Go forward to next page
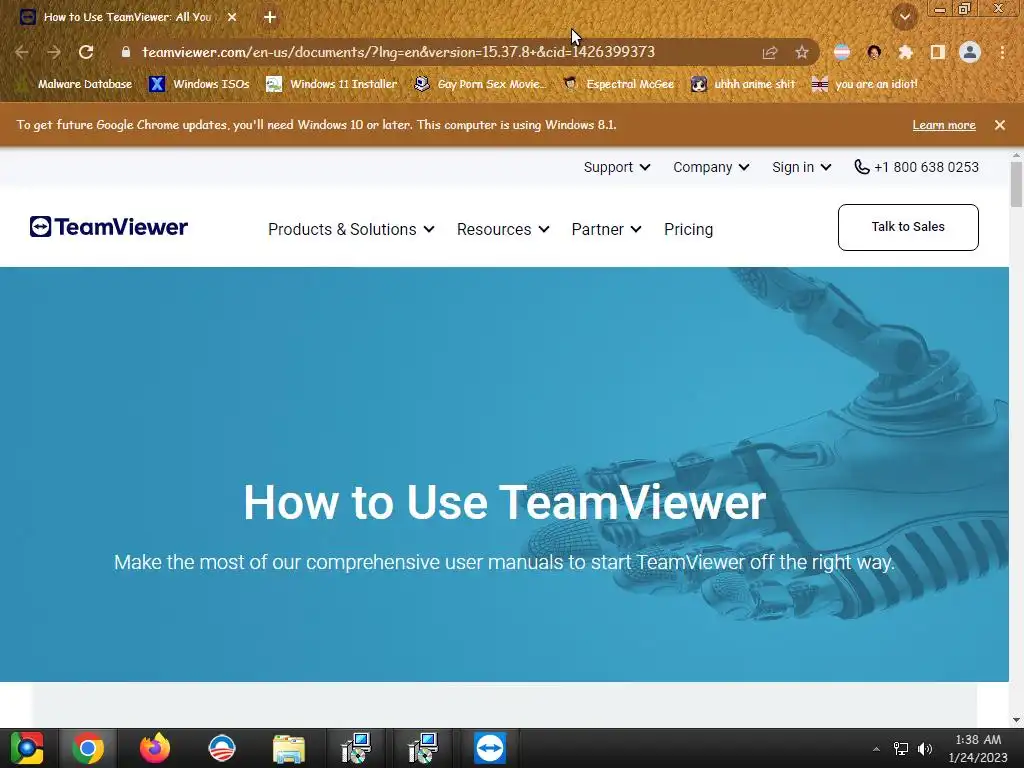Viewport: 1024px width, 768px height. point(54,52)
